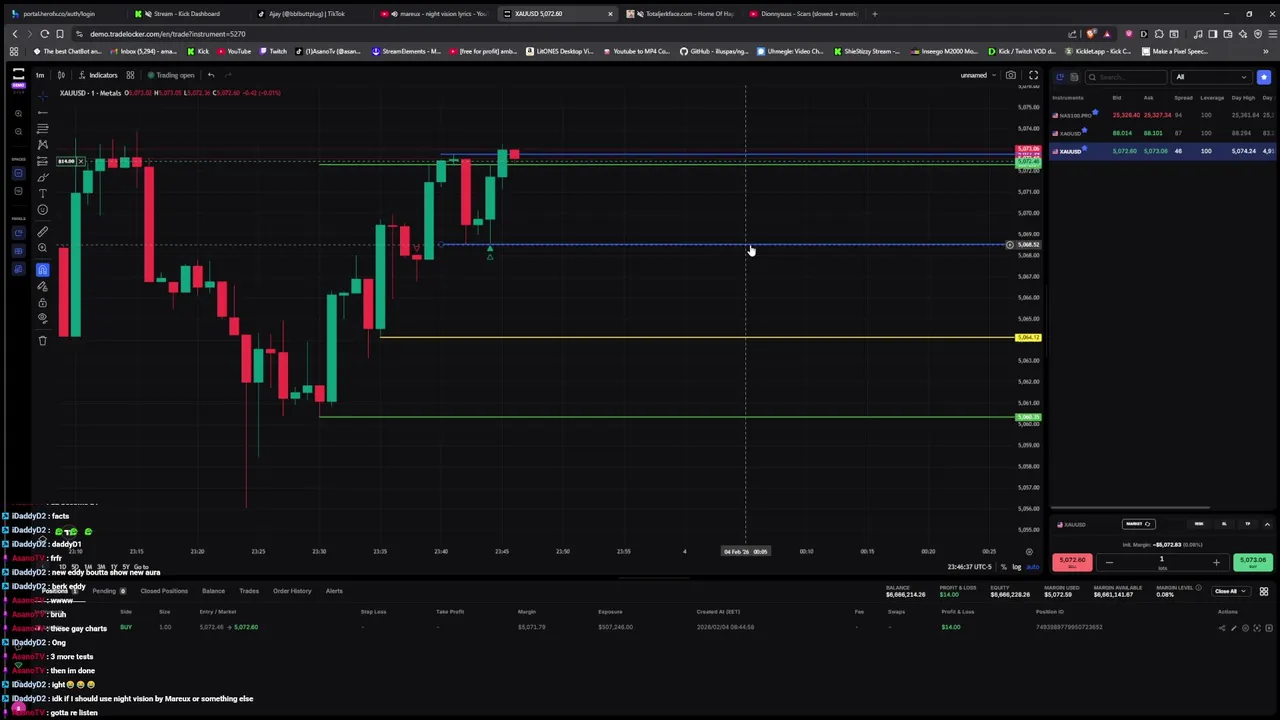Open positions panel column layout icon
Screen dimensions: 1280x720
click(1264, 591)
